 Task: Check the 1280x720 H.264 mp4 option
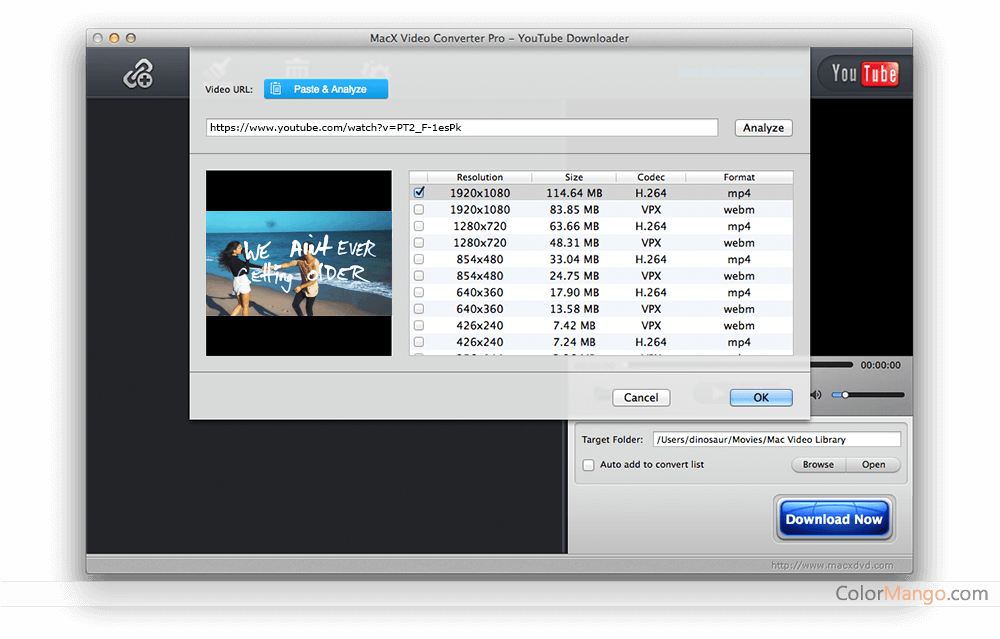coord(419,226)
